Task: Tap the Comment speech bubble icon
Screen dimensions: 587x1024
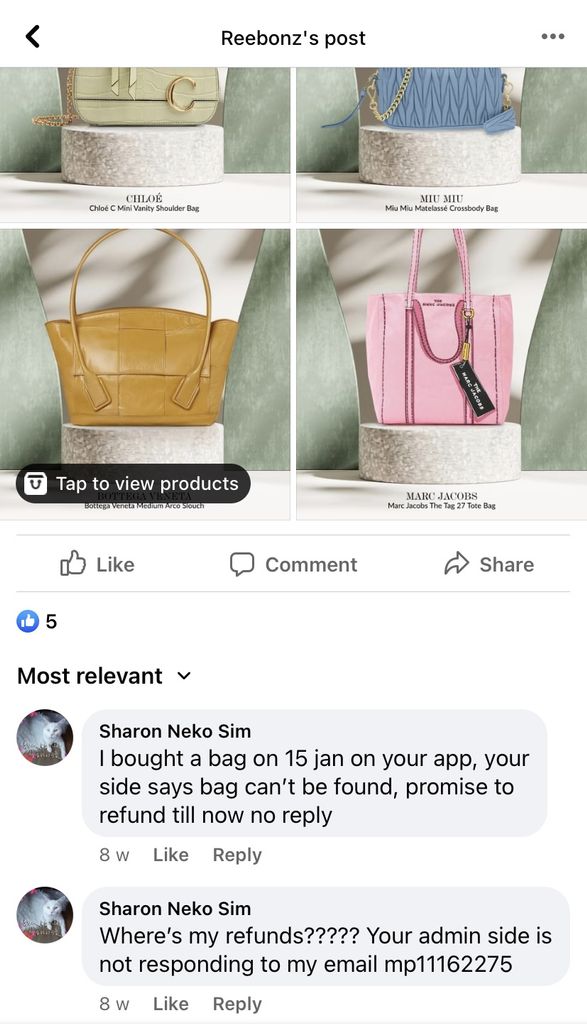Action: coord(242,564)
